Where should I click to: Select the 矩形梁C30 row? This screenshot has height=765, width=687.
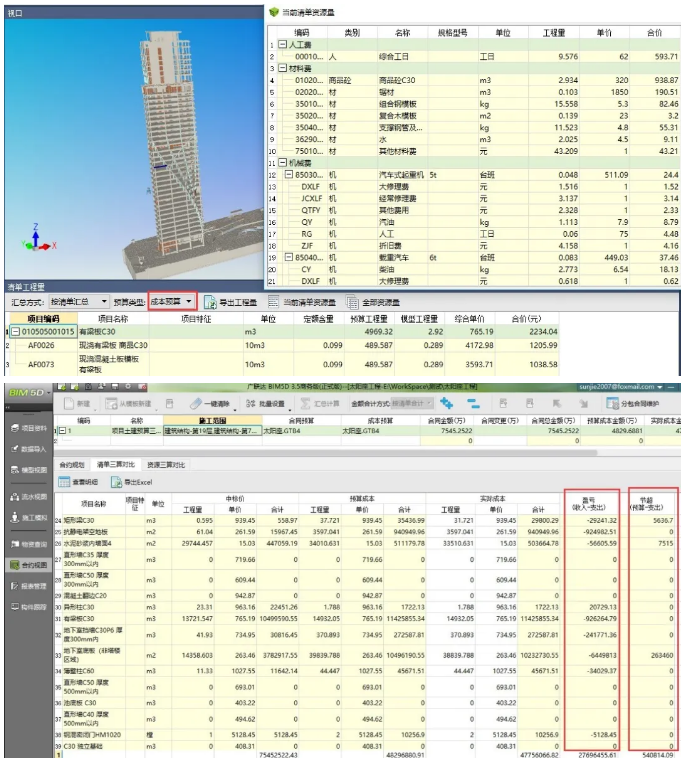tap(366, 521)
